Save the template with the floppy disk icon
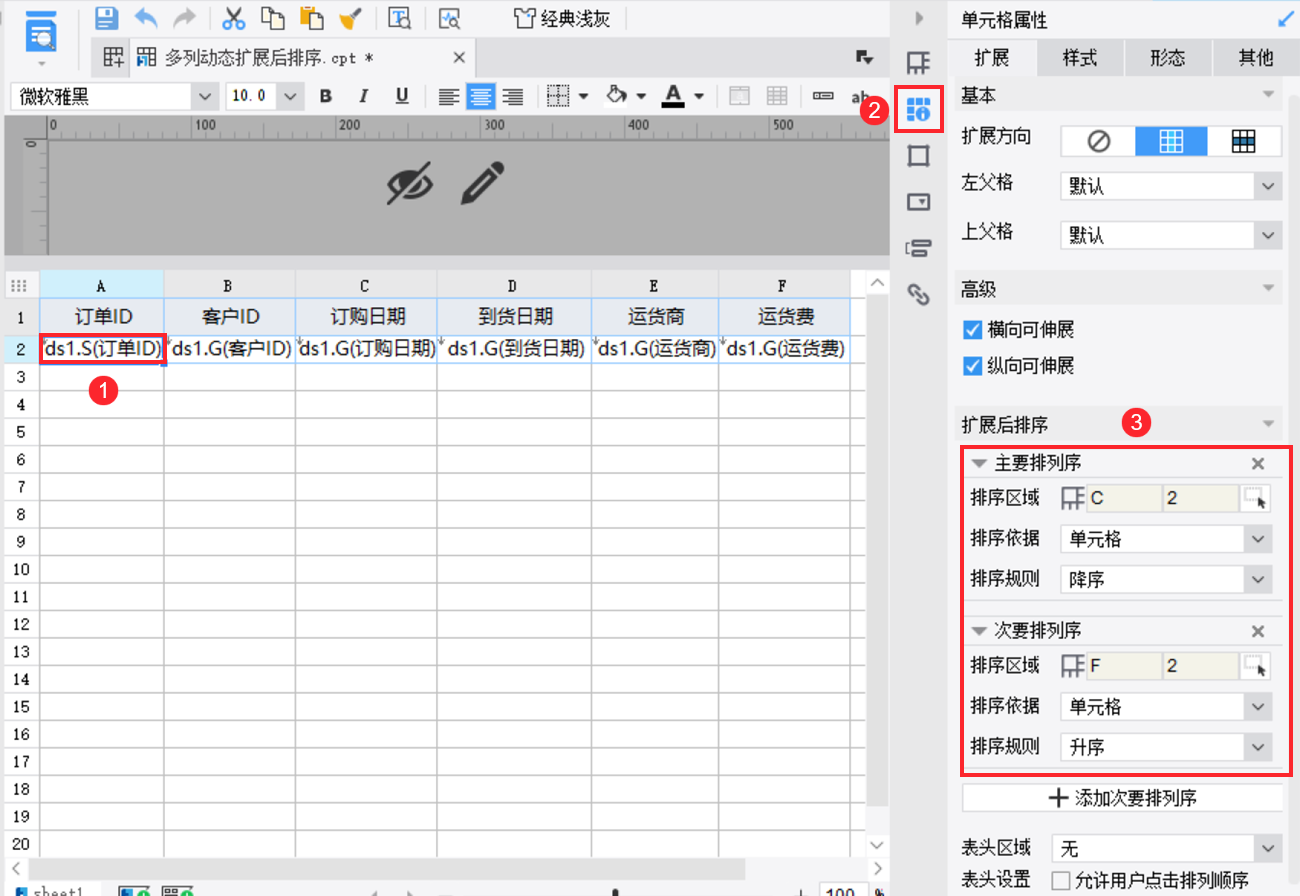Image resolution: width=1300 pixels, height=896 pixels. click(107, 18)
